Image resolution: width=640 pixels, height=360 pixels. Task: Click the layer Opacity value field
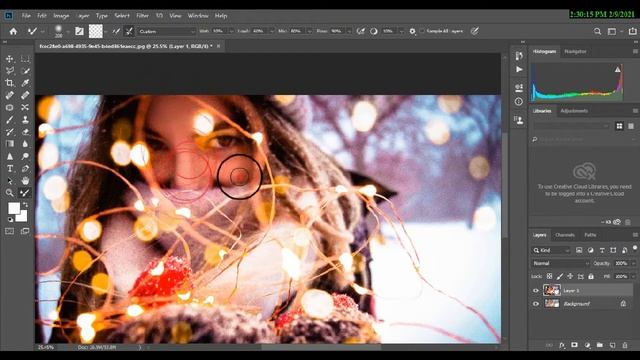[x=621, y=263]
